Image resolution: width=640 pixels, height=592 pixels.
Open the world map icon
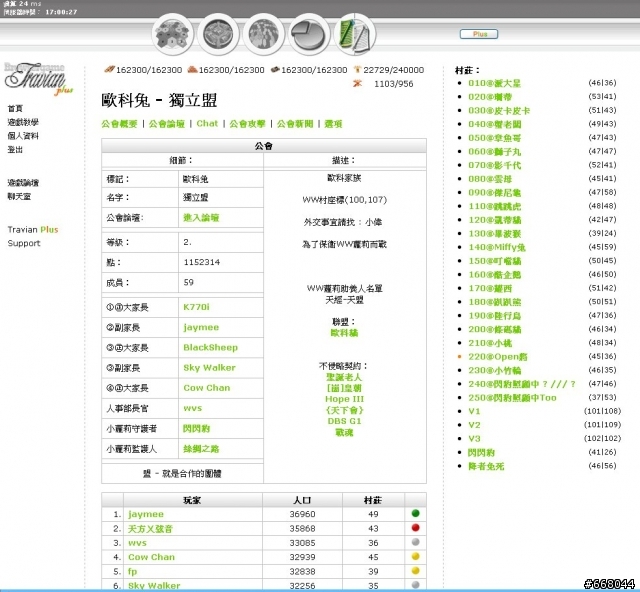264,34
